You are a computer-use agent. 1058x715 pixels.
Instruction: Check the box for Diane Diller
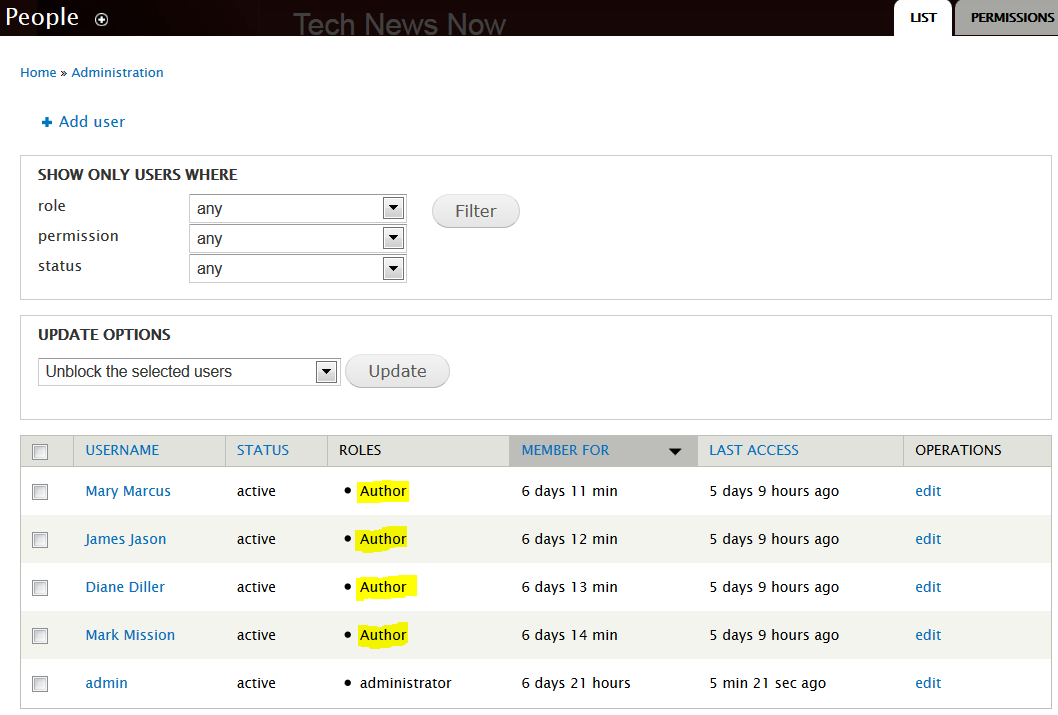40,588
